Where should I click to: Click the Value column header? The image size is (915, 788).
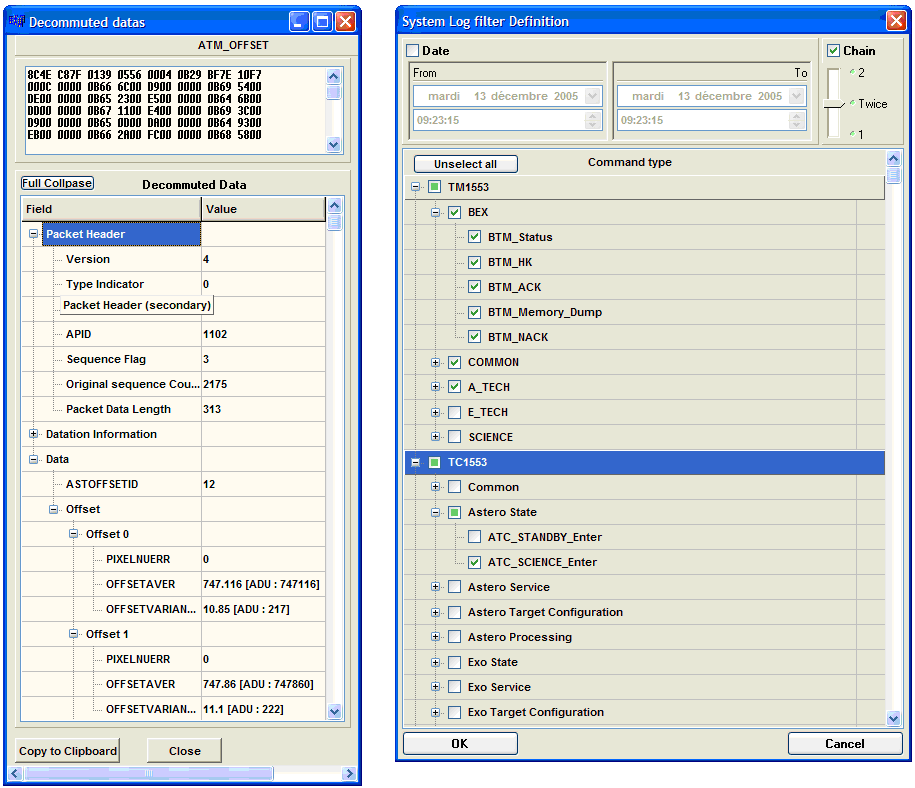(x=263, y=209)
